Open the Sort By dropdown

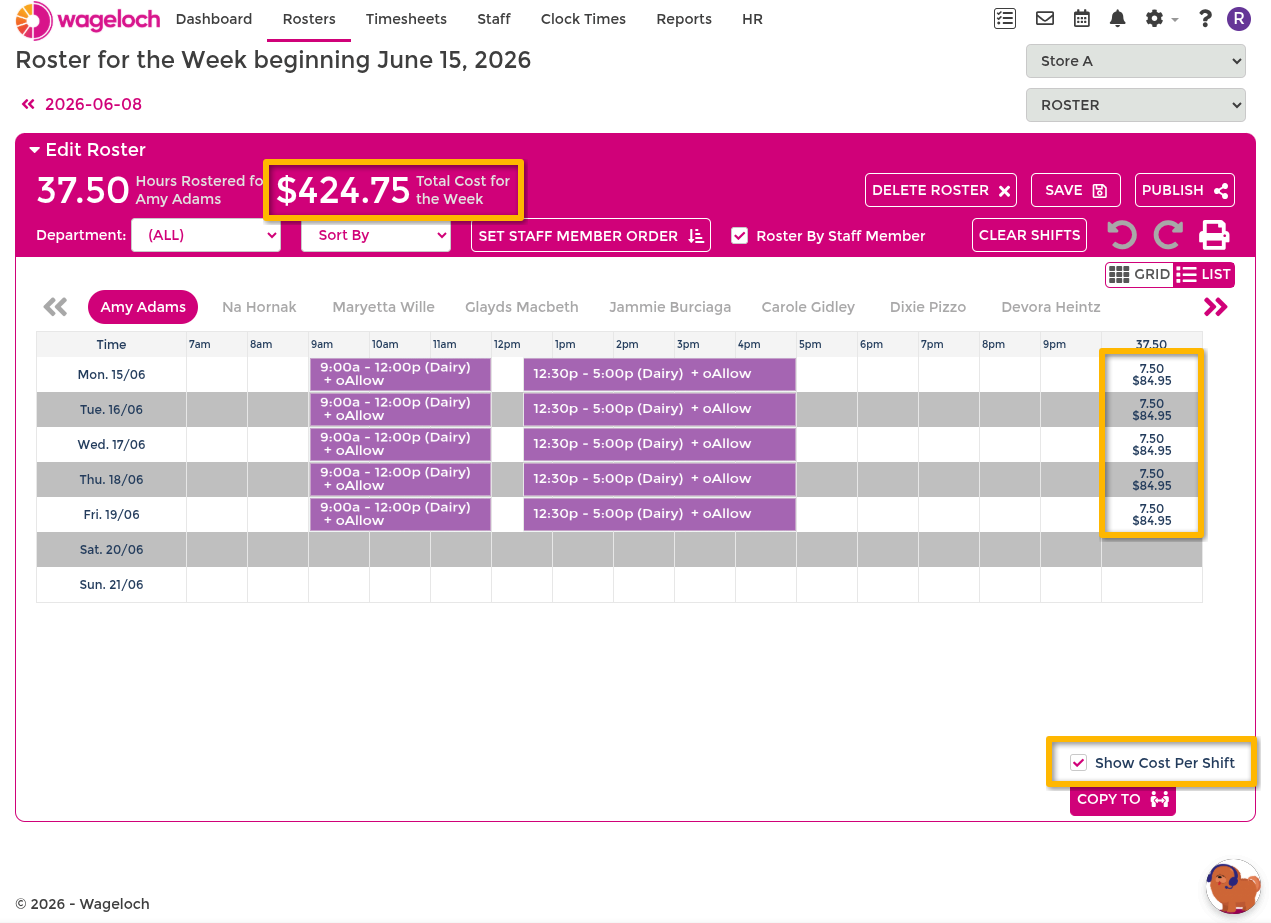375,235
